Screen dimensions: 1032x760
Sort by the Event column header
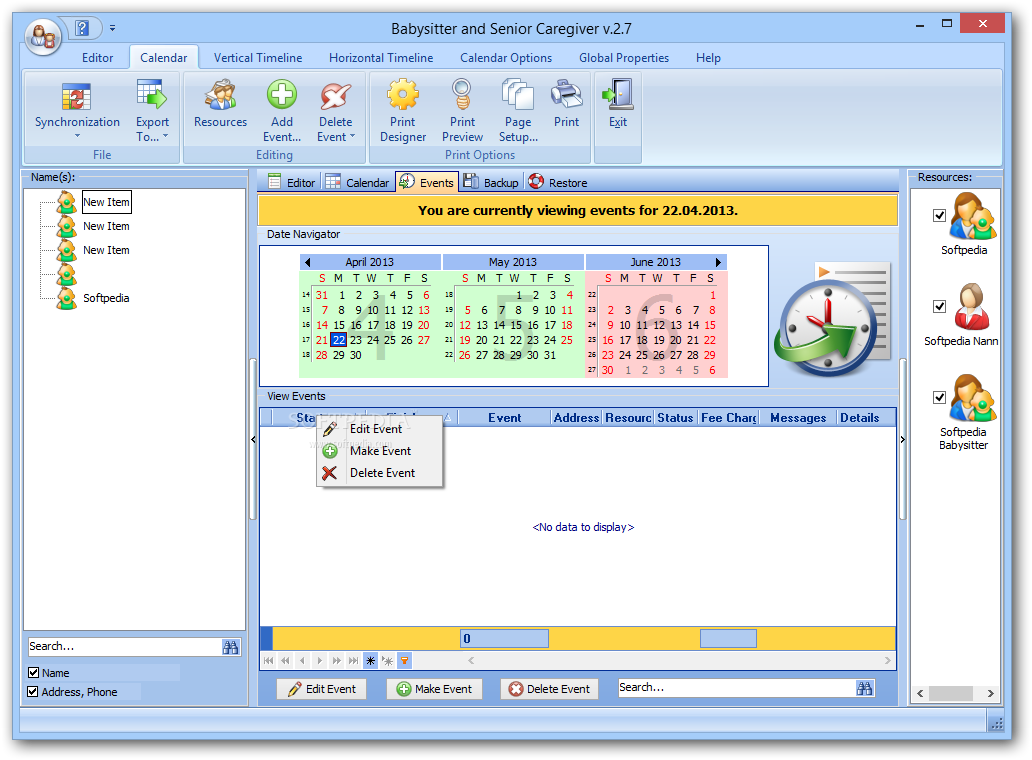(504, 418)
